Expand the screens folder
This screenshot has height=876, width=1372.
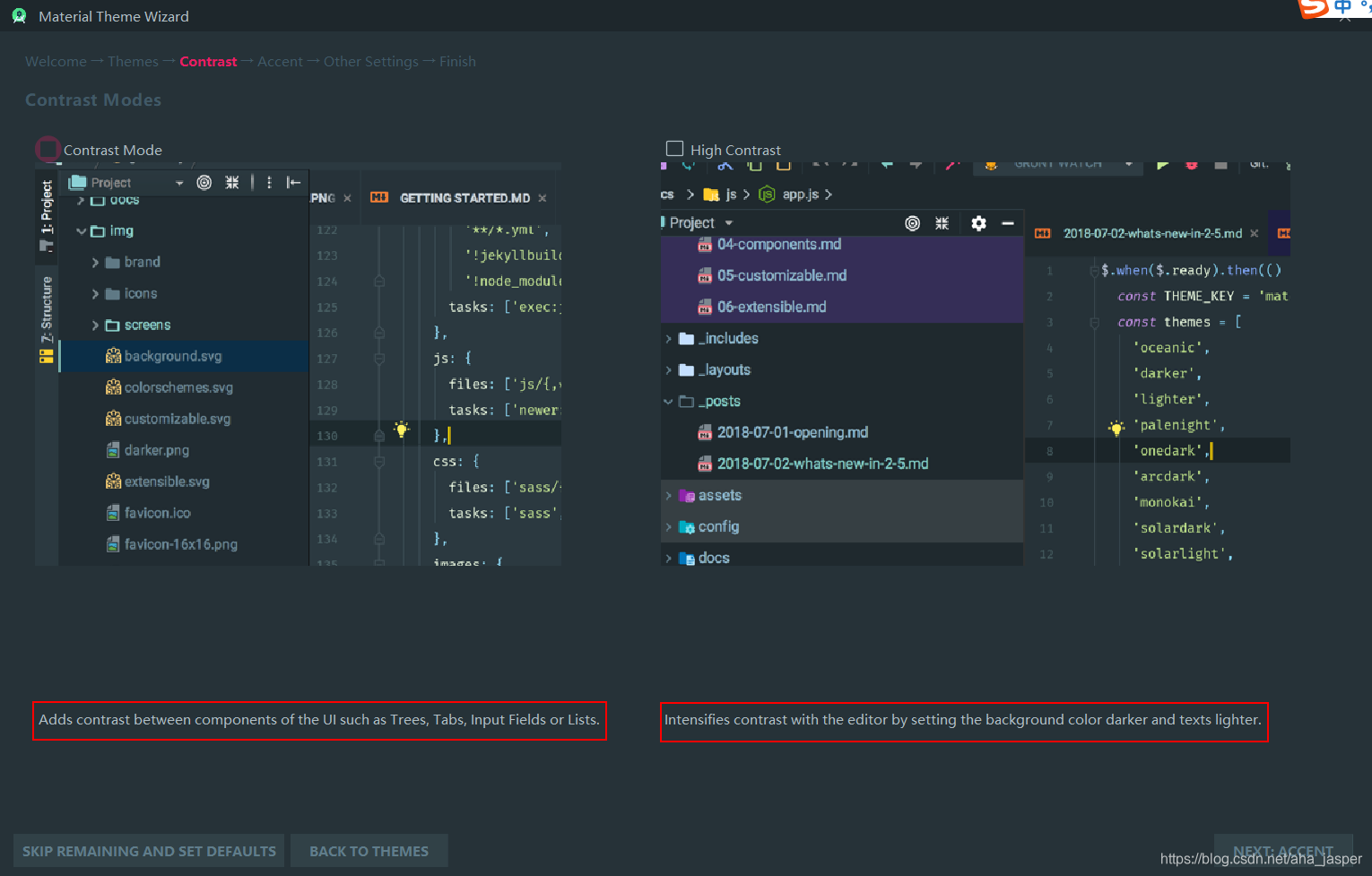(x=96, y=325)
